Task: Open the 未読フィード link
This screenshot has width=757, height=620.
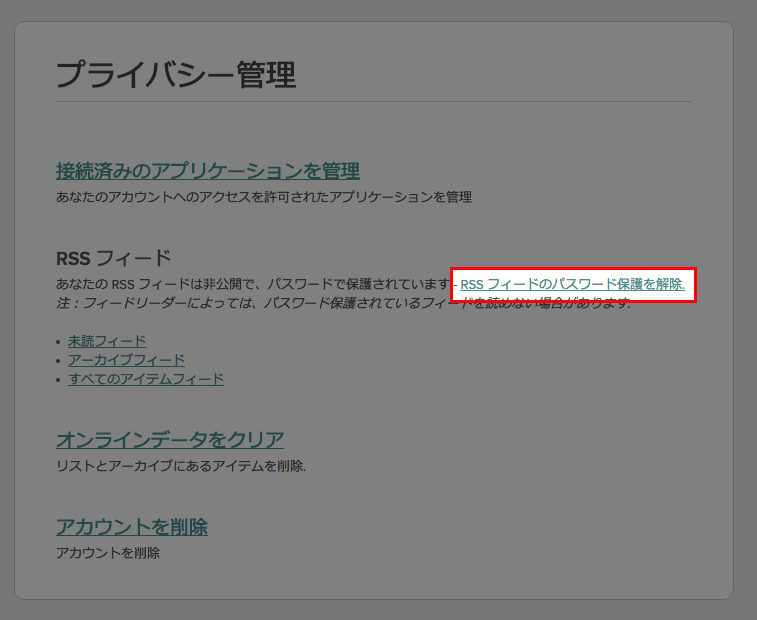Action: tap(107, 341)
